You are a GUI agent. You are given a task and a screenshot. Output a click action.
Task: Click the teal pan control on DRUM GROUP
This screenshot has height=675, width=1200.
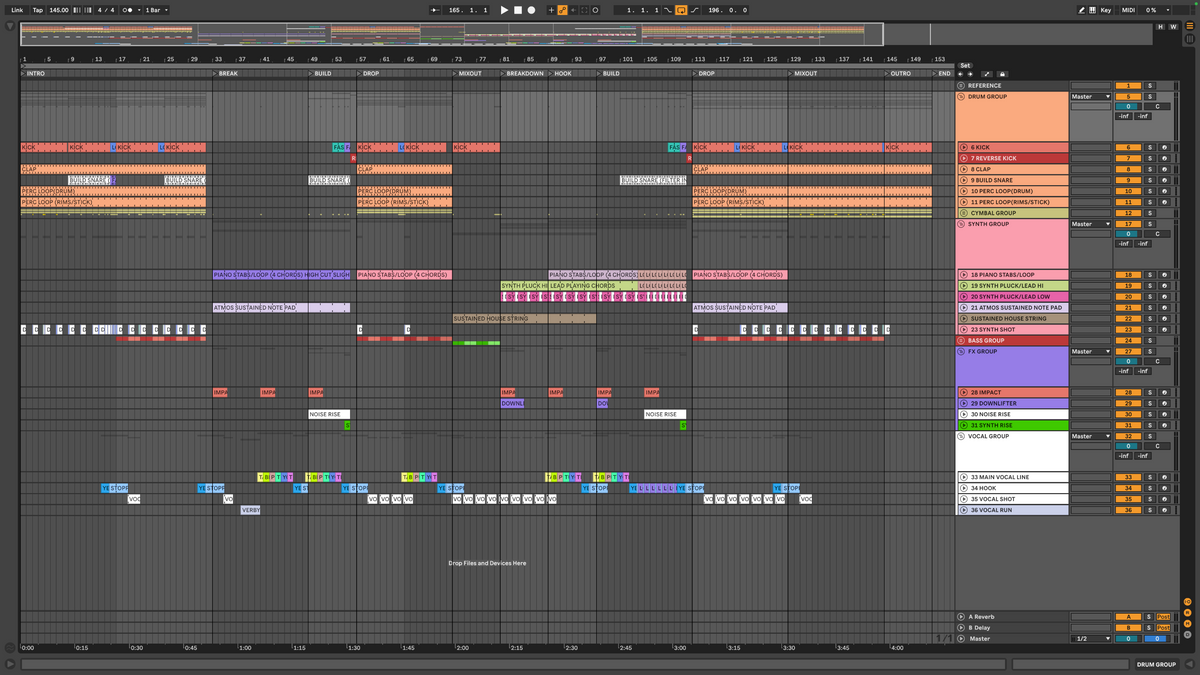[x=1127, y=108]
